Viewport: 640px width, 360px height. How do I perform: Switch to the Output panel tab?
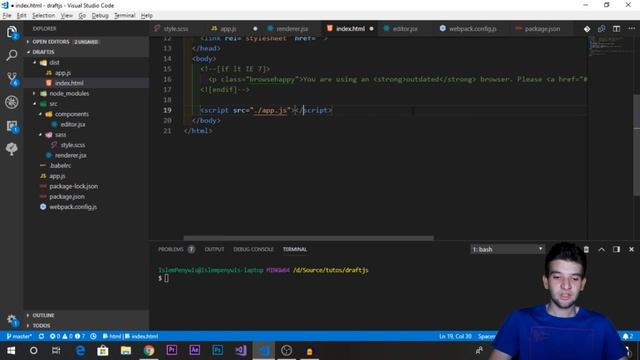pos(214,249)
